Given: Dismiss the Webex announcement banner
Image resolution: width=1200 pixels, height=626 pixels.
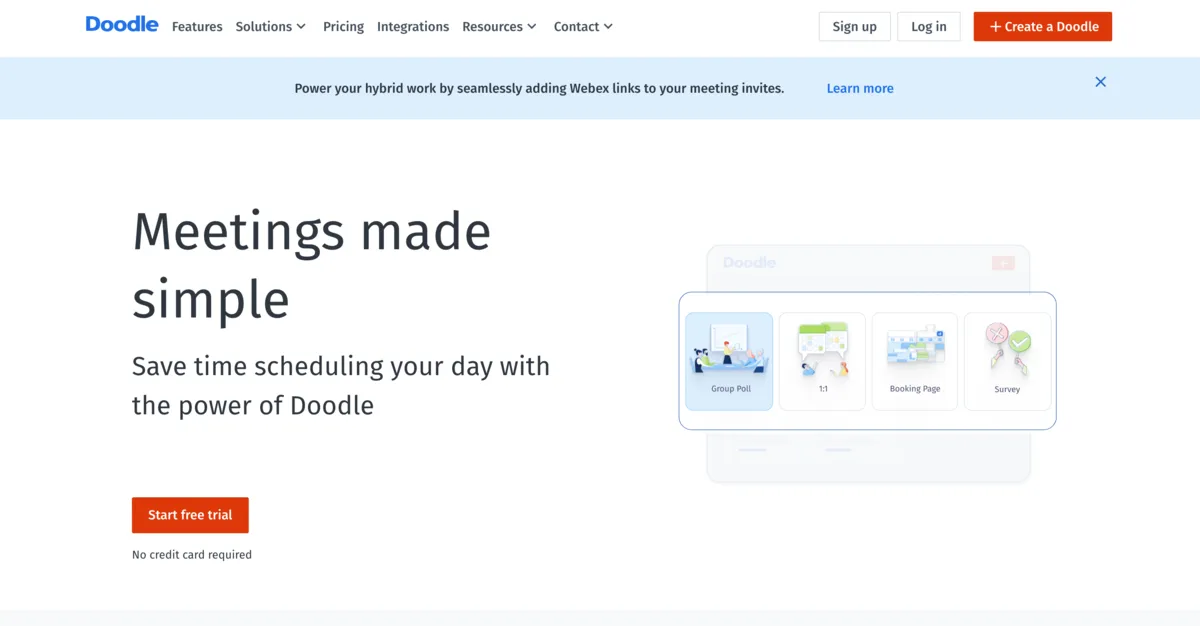Looking at the screenshot, I should pyautogui.click(x=1100, y=82).
